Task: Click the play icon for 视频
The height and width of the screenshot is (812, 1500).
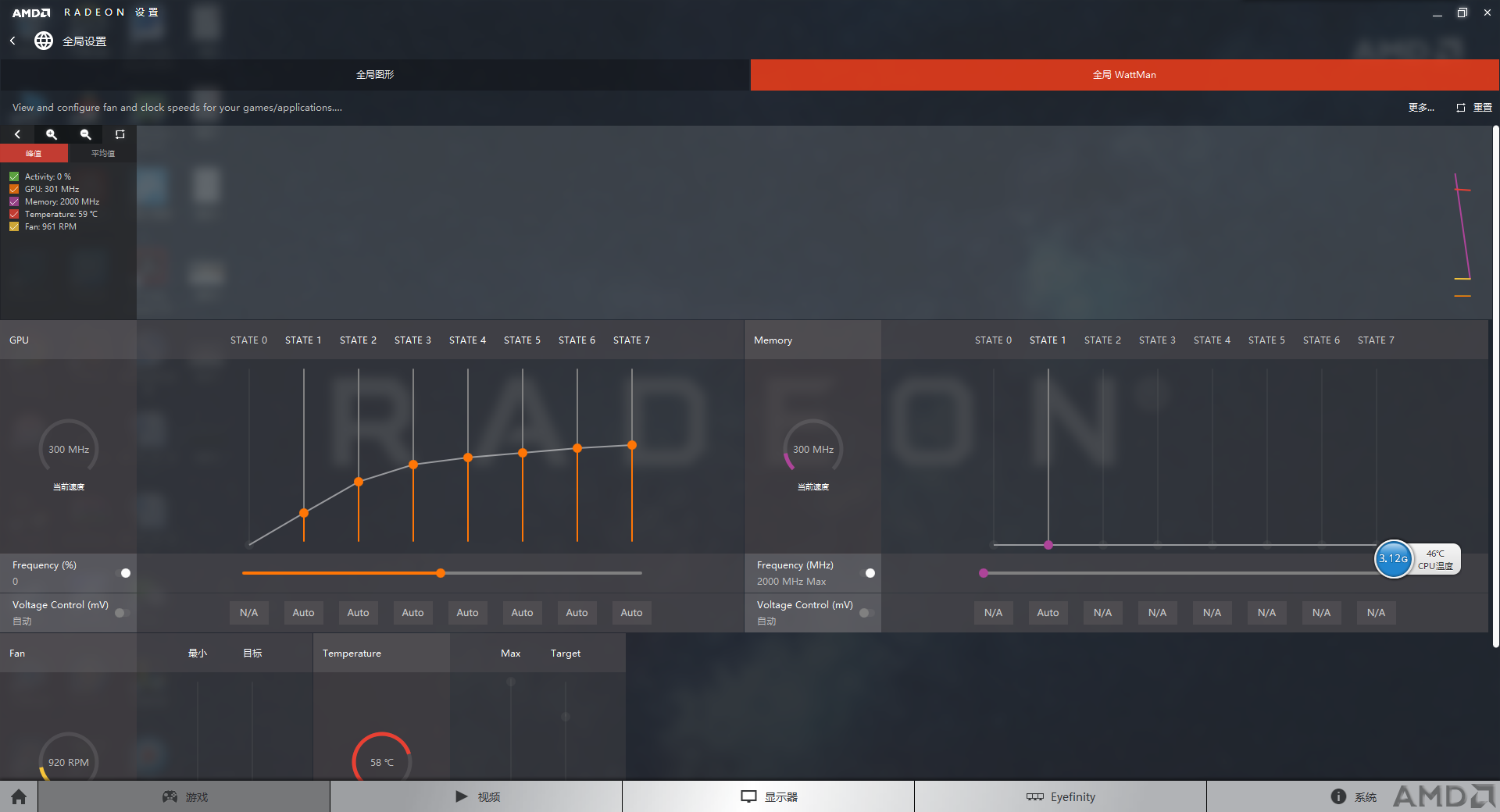Action: 462,796
